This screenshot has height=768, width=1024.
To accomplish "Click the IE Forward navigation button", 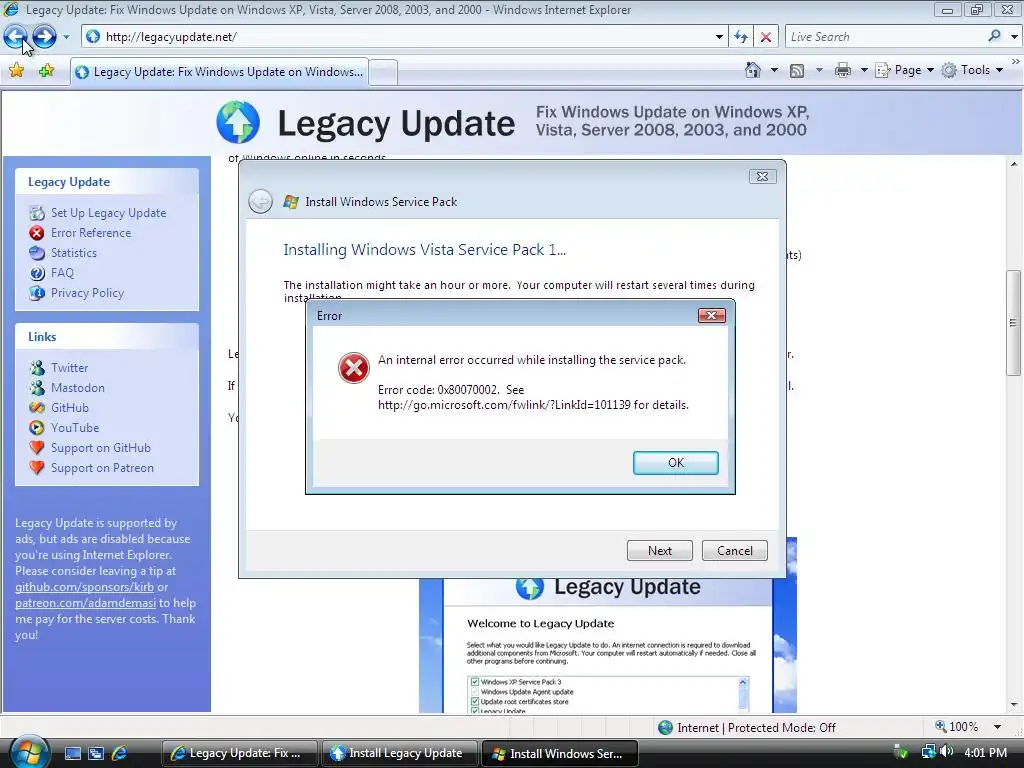I will click(44, 37).
